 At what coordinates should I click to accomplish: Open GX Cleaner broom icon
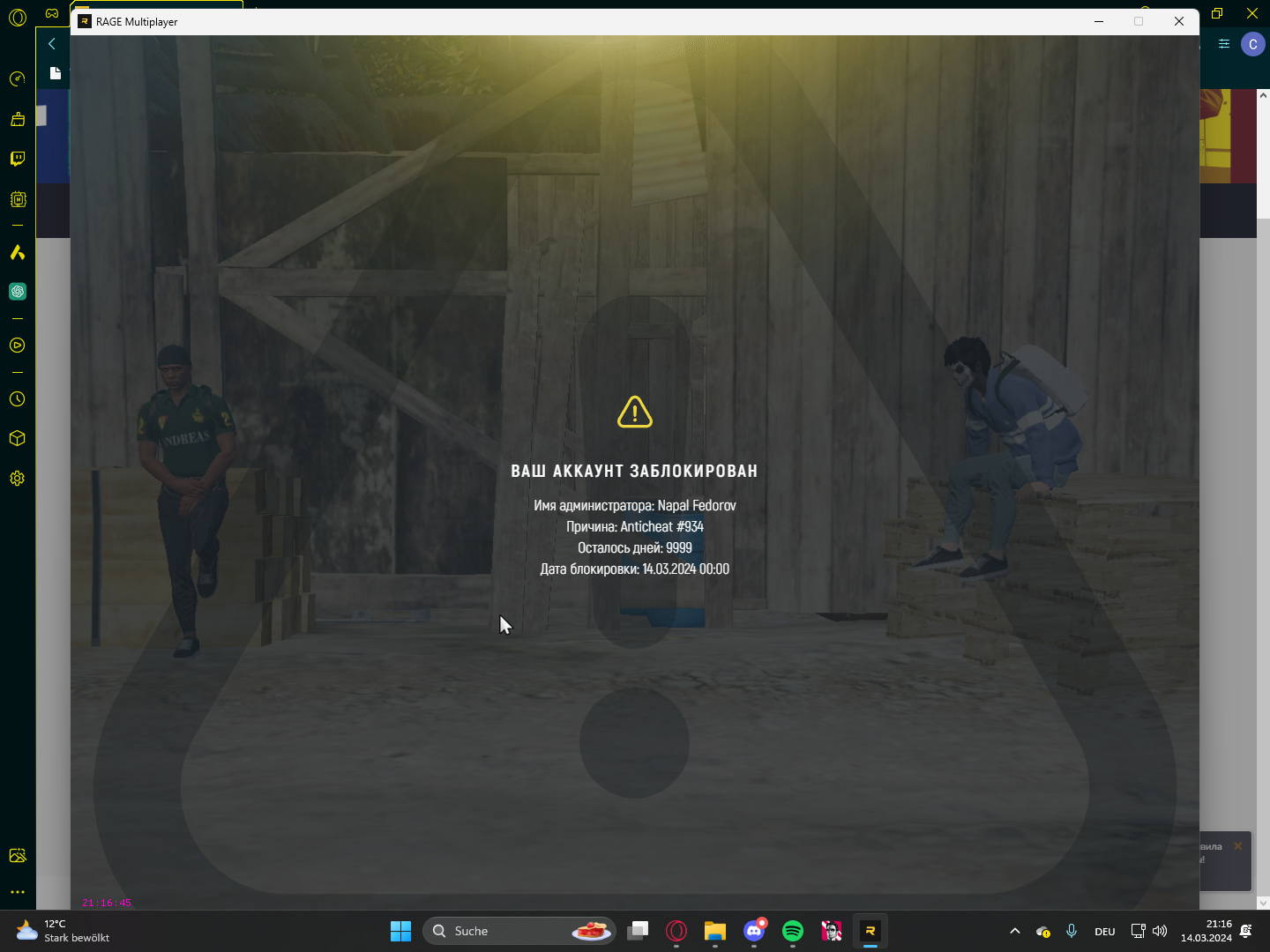click(x=18, y=119)
